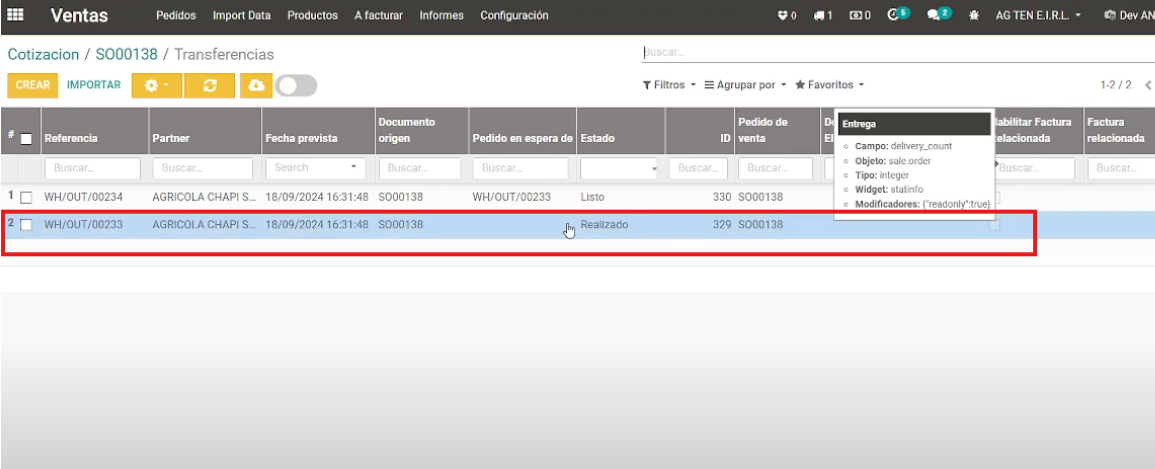Click the Dev AN user avatar icon

pos(1110,15)
